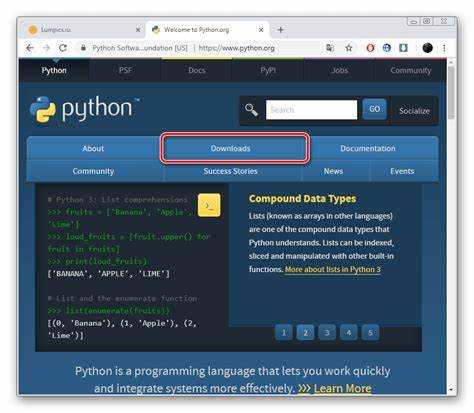Bookmark page with the star icon
The width and height of the screenshot is (474, 413).
coord(349,48)
